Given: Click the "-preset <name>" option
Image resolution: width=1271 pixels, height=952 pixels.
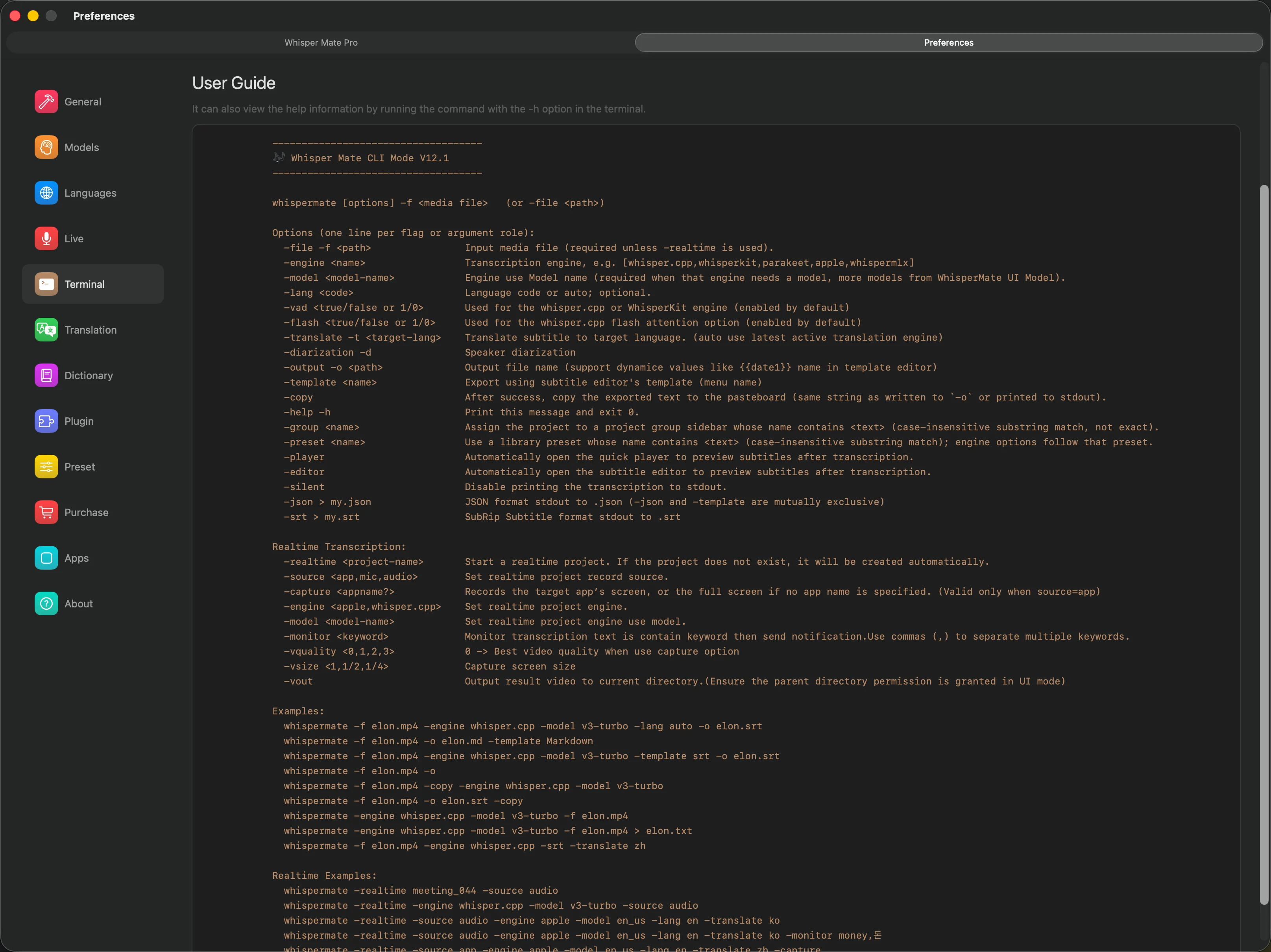Looking at the screenshot, I should tap(325, 442).
